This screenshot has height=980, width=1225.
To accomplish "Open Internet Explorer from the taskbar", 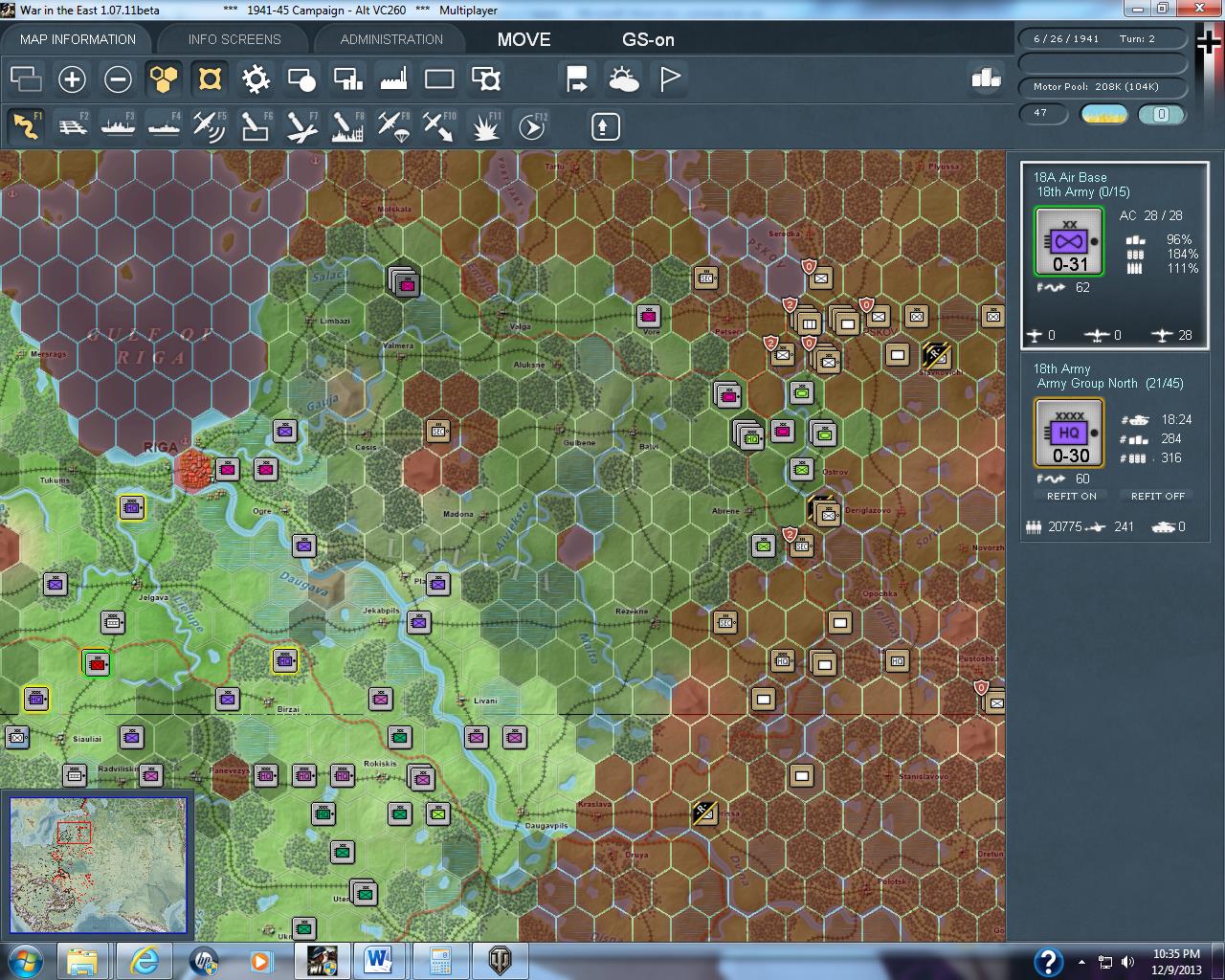I will [x=144, y=961].
